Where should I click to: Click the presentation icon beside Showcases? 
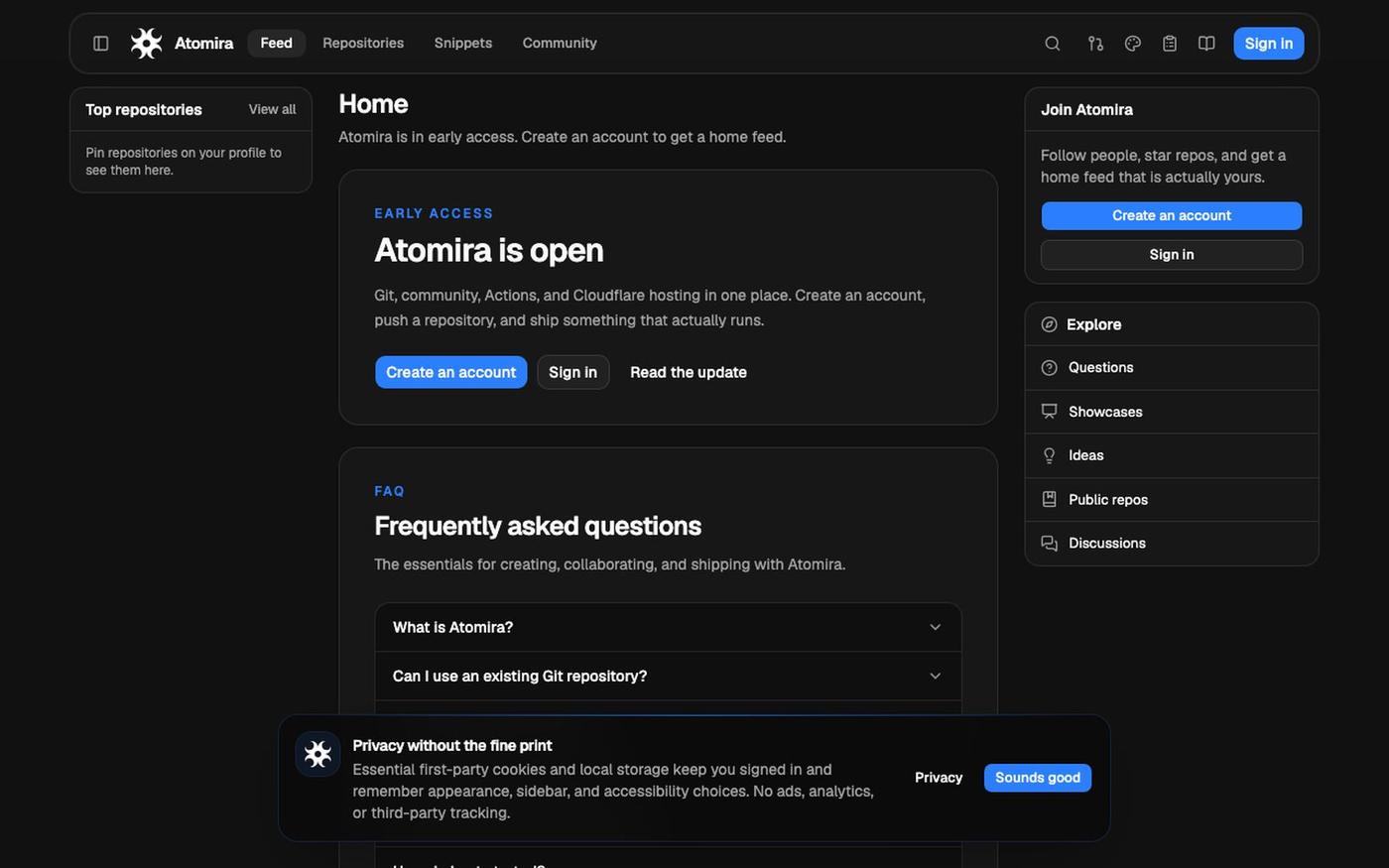[x=1049, y=412]
